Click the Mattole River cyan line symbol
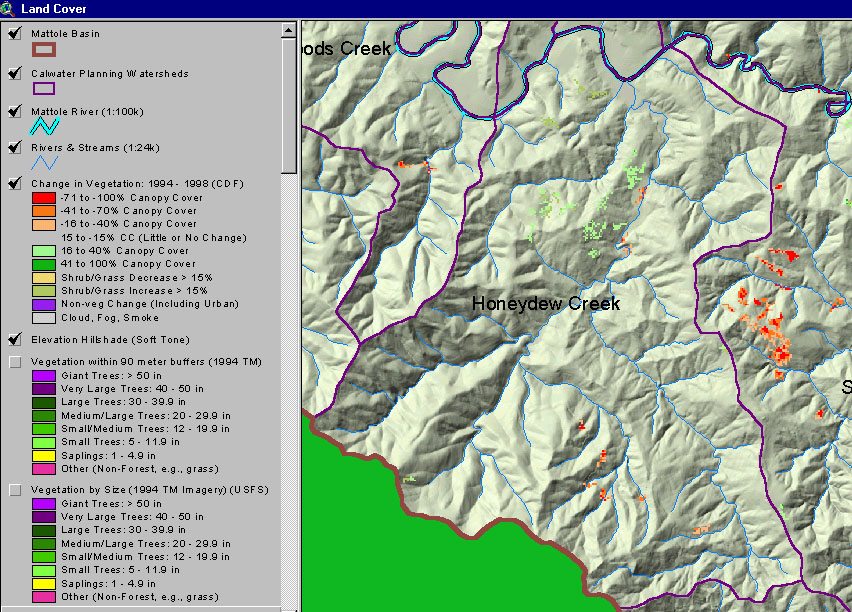The image size is (852, 612). click(x=44, y=127)
